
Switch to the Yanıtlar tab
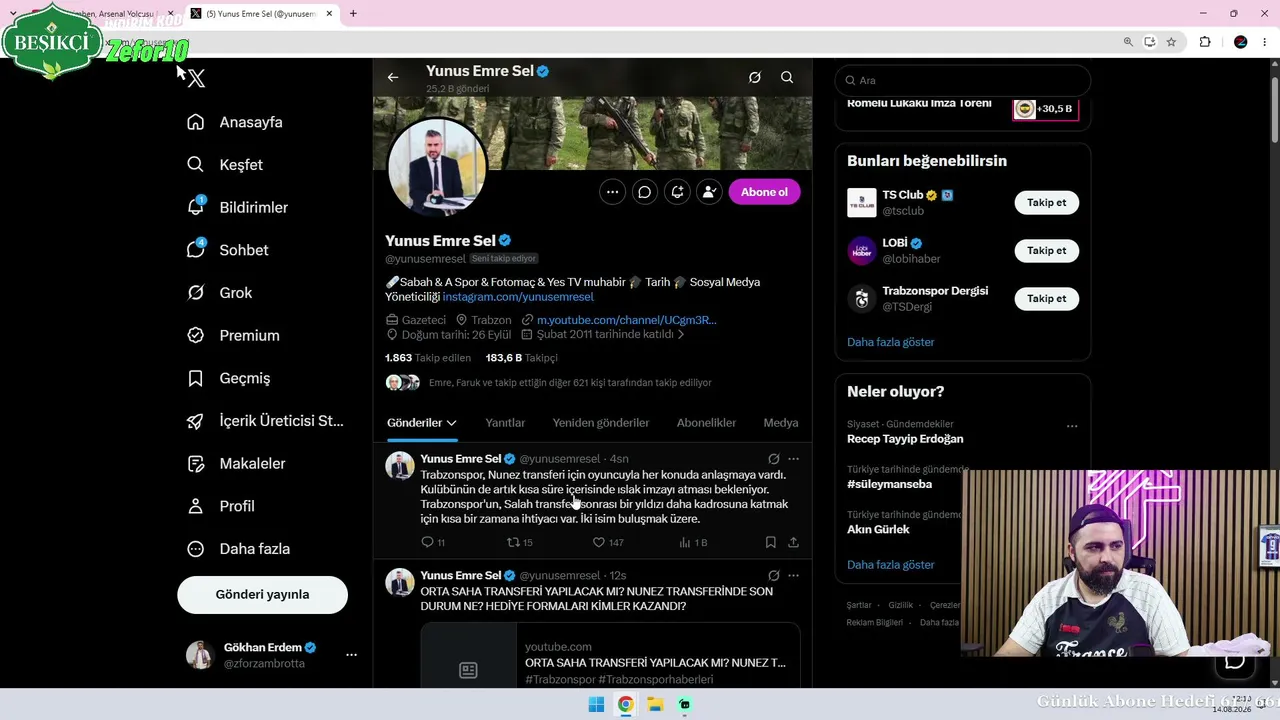505,423
